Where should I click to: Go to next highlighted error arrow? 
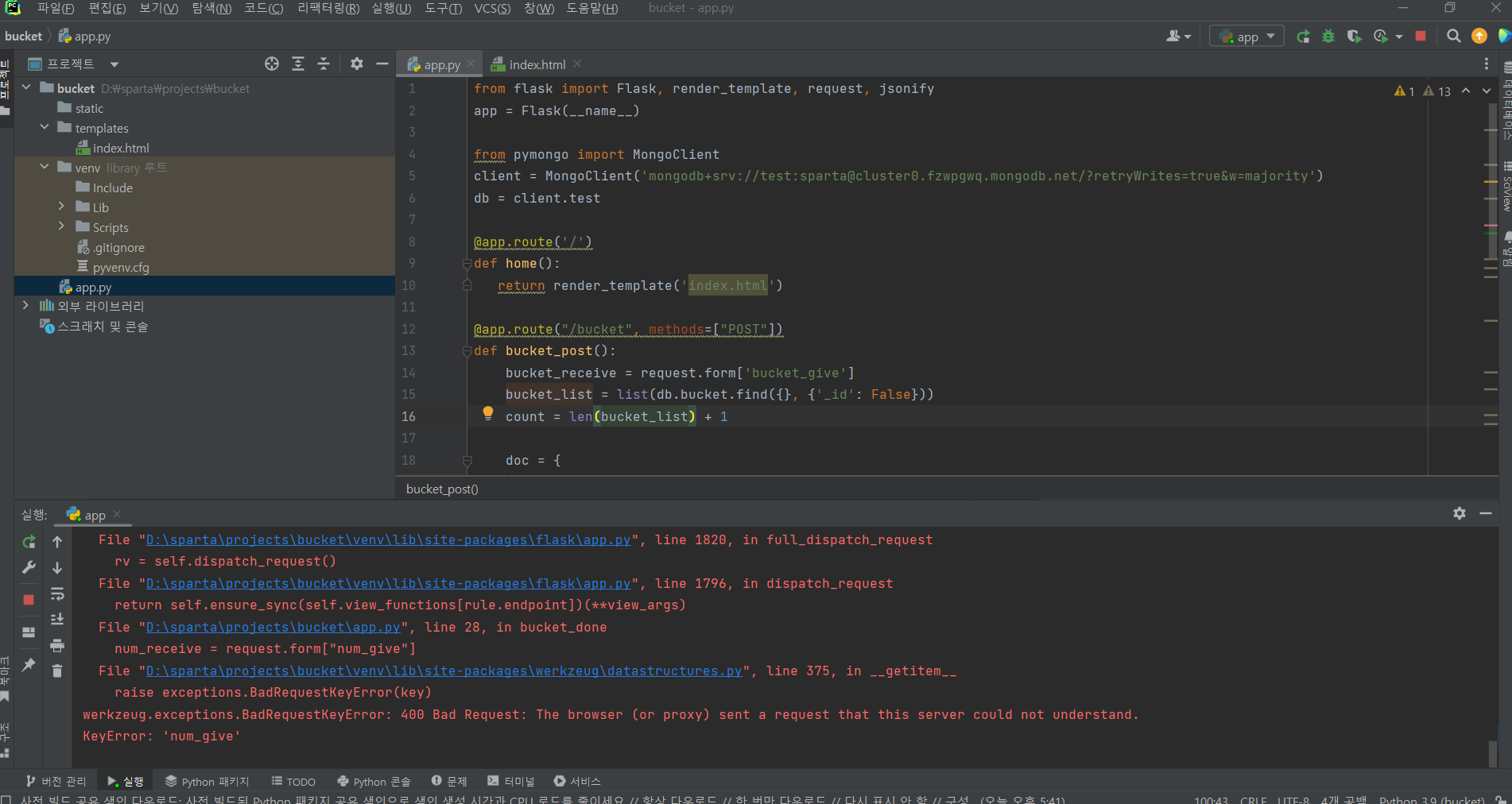click(1487, 91)
